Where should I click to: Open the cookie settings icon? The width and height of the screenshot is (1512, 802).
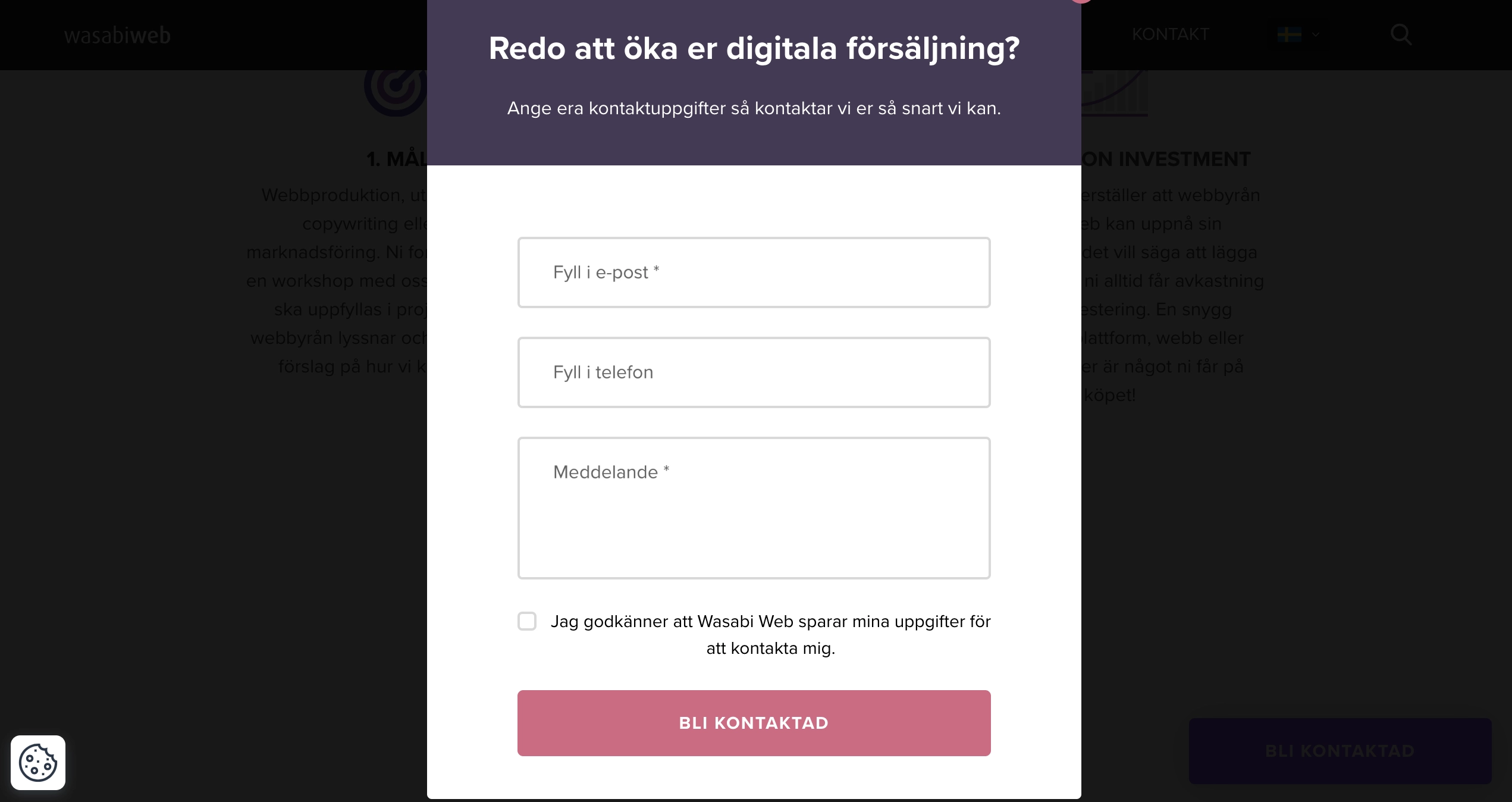coord(38,762)
